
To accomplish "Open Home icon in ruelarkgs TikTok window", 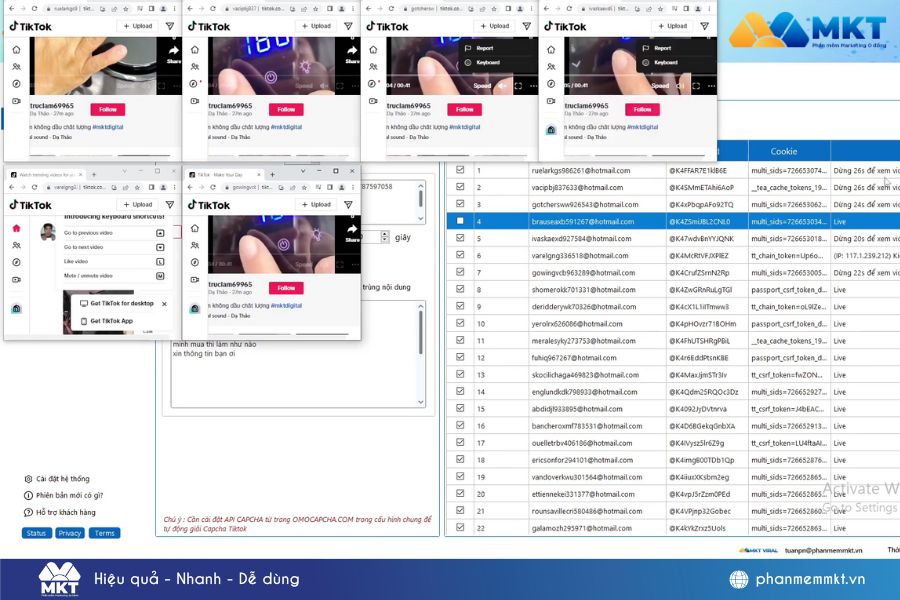I will click(x=16, y=49).
